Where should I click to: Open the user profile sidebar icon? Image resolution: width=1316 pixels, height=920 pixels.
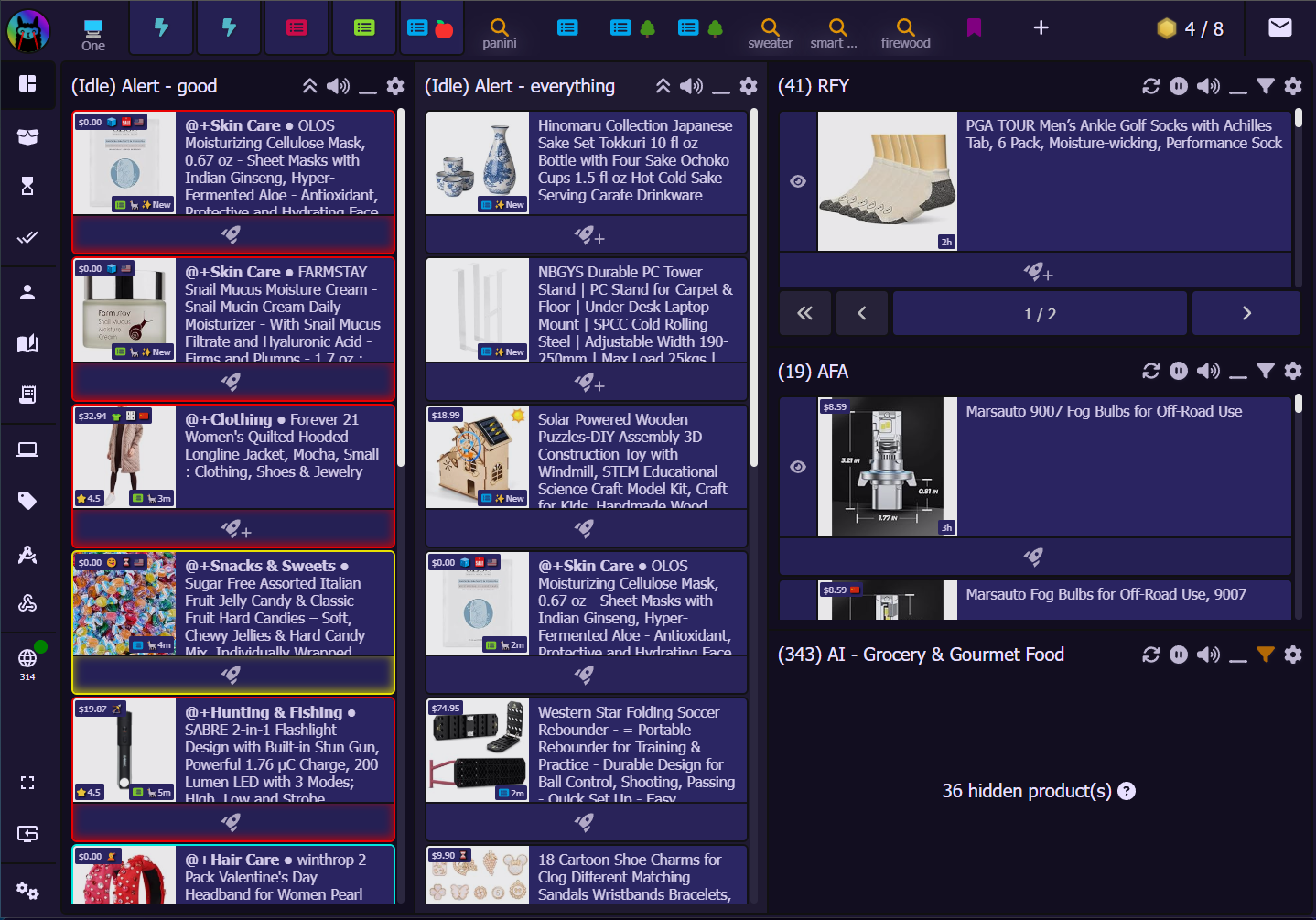point(27,292)
